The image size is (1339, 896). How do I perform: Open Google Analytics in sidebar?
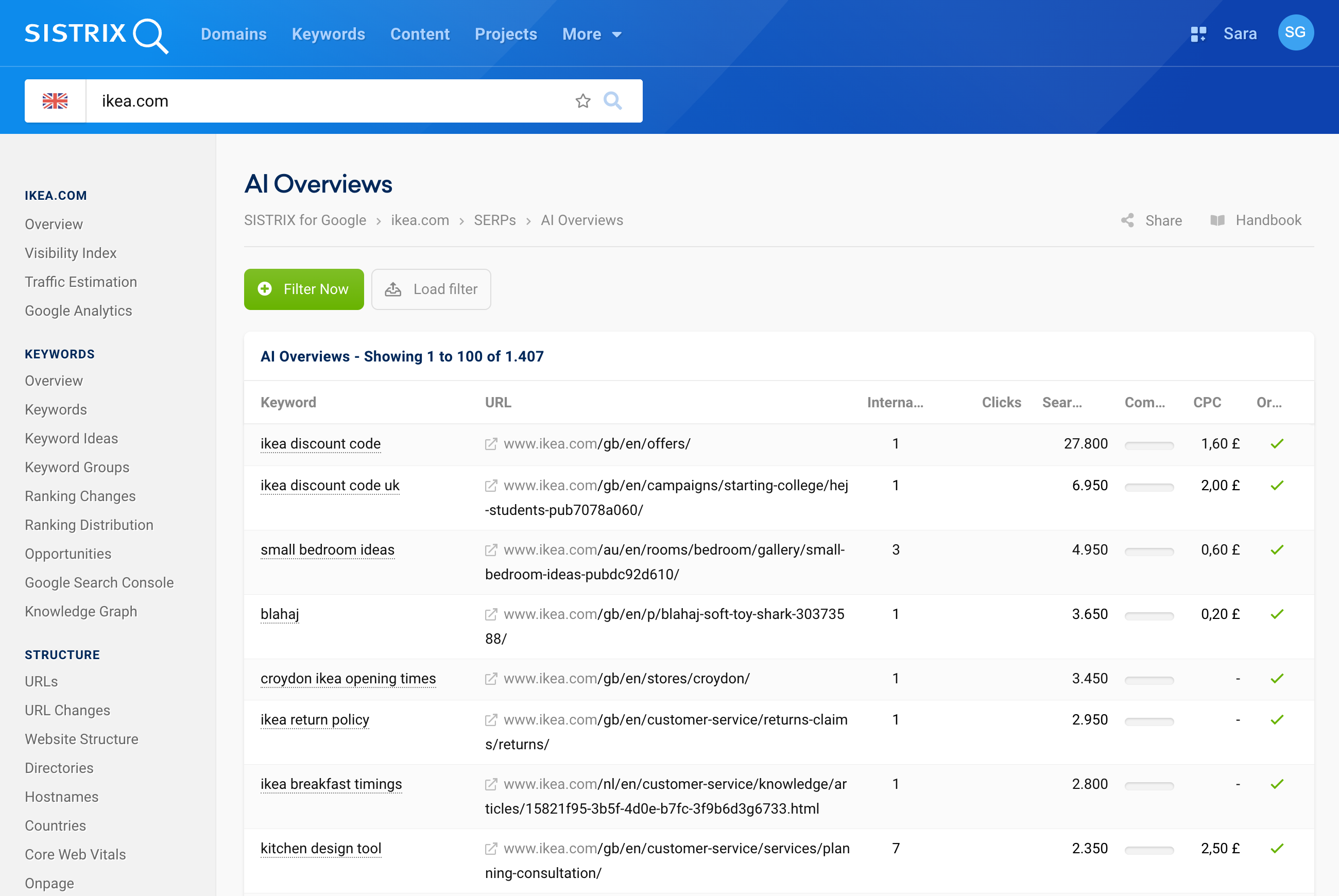click(78, 311)
